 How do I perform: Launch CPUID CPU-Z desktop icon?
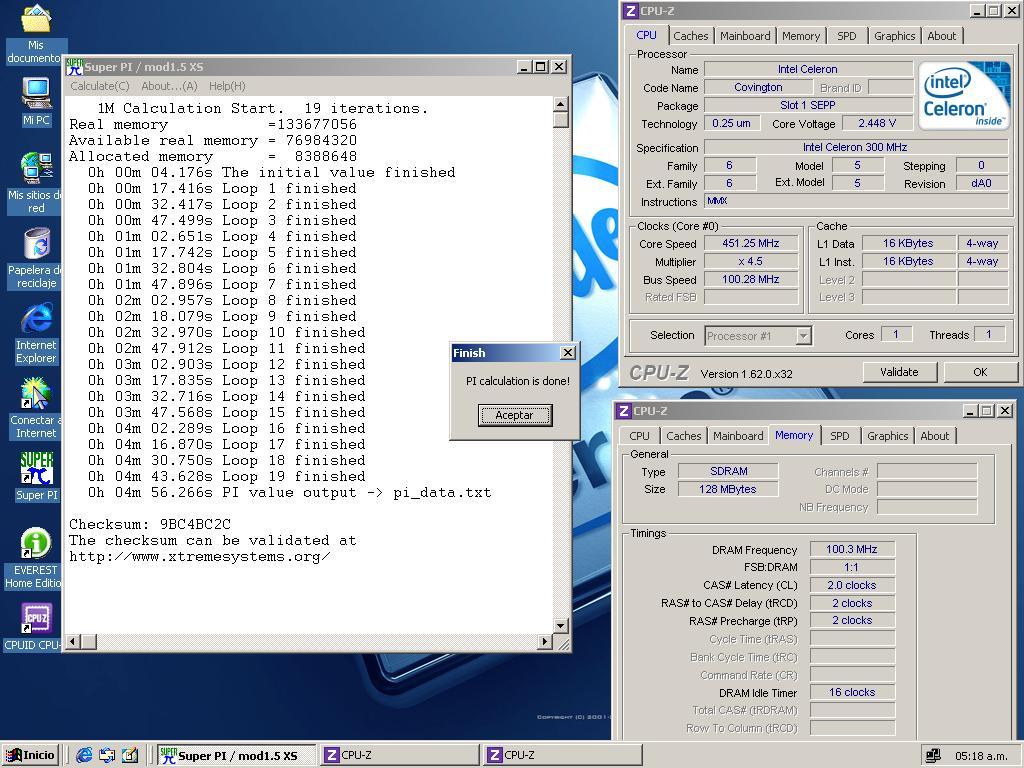coord(35,627)
